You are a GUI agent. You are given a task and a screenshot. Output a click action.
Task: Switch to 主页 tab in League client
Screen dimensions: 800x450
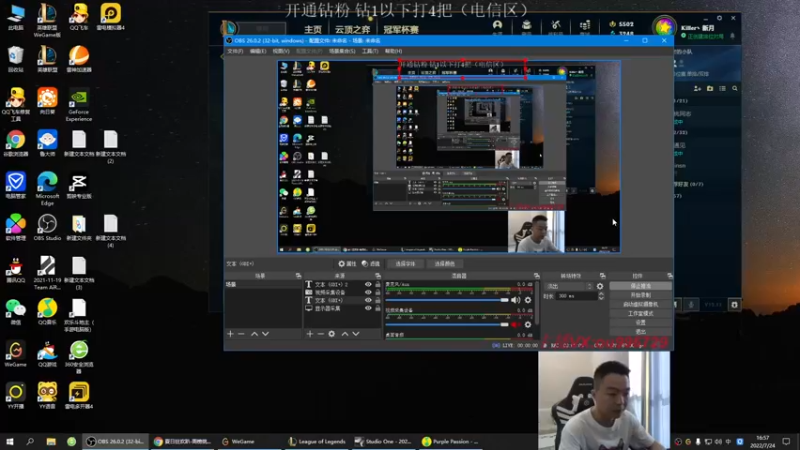[x=313, y=30]
